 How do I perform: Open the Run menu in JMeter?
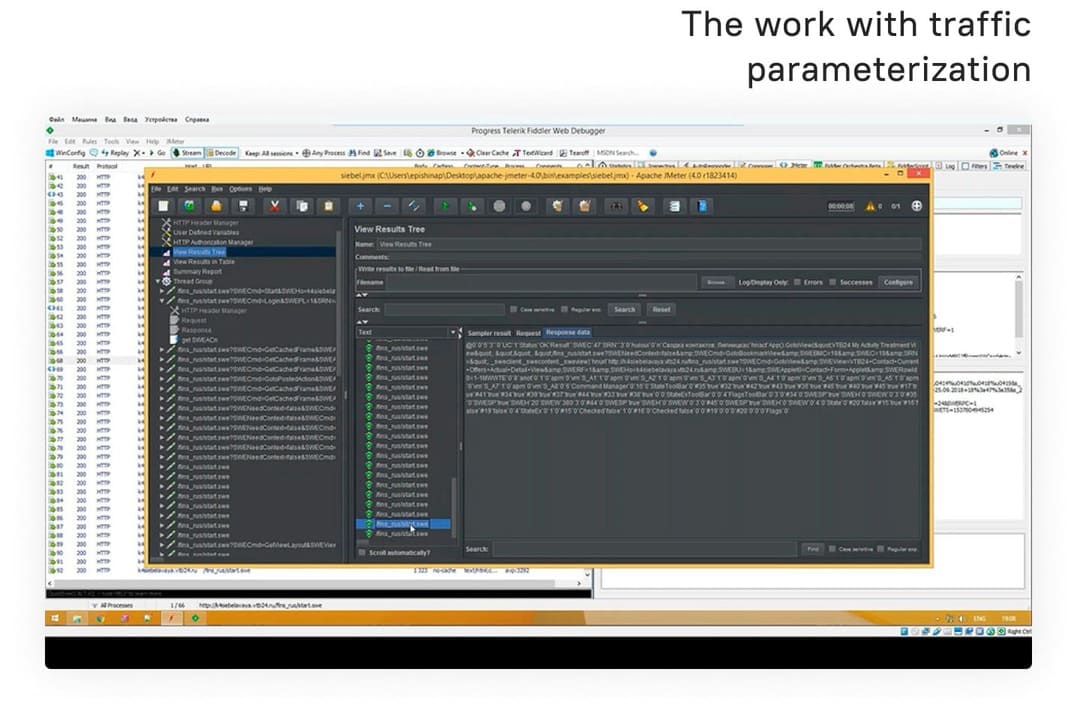click(x=217, y=189)
